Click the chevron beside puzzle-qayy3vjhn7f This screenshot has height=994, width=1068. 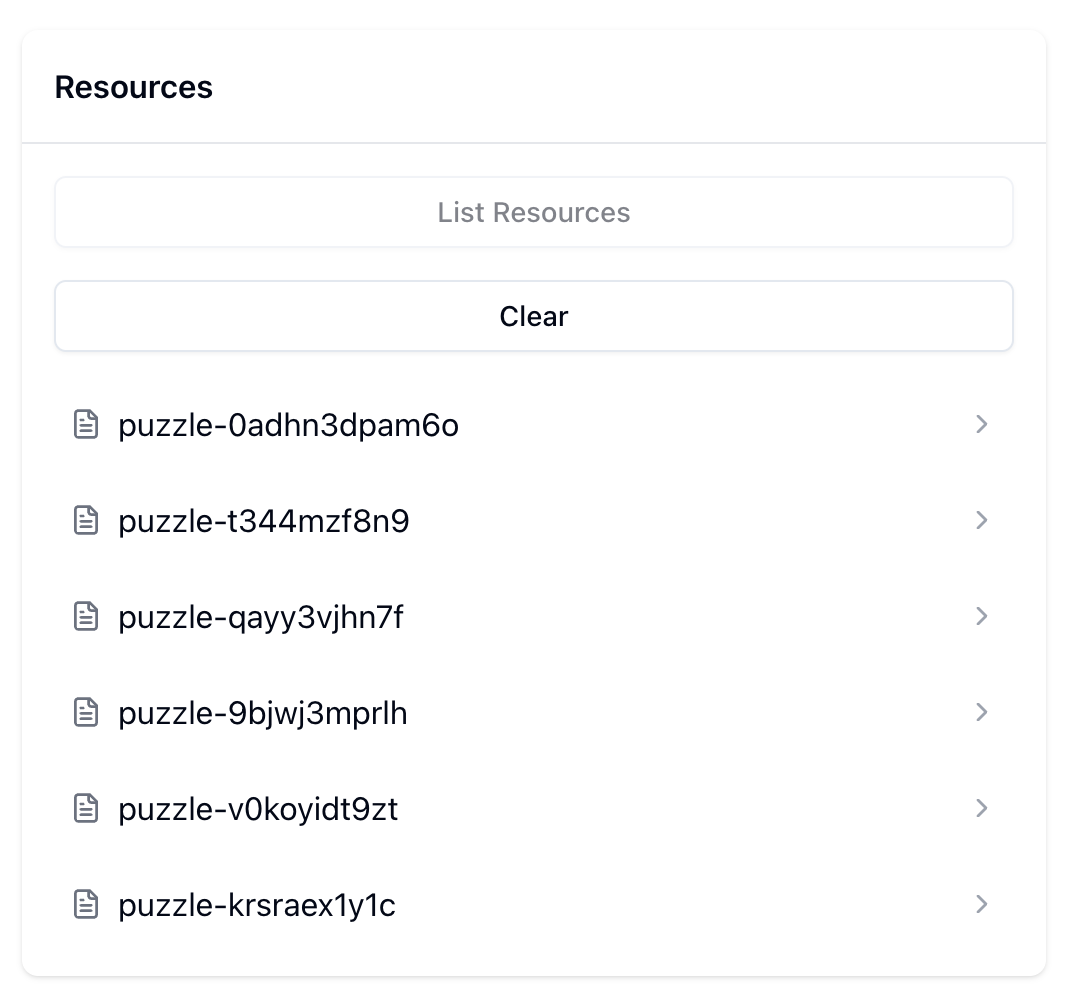(x=981, y=616)
